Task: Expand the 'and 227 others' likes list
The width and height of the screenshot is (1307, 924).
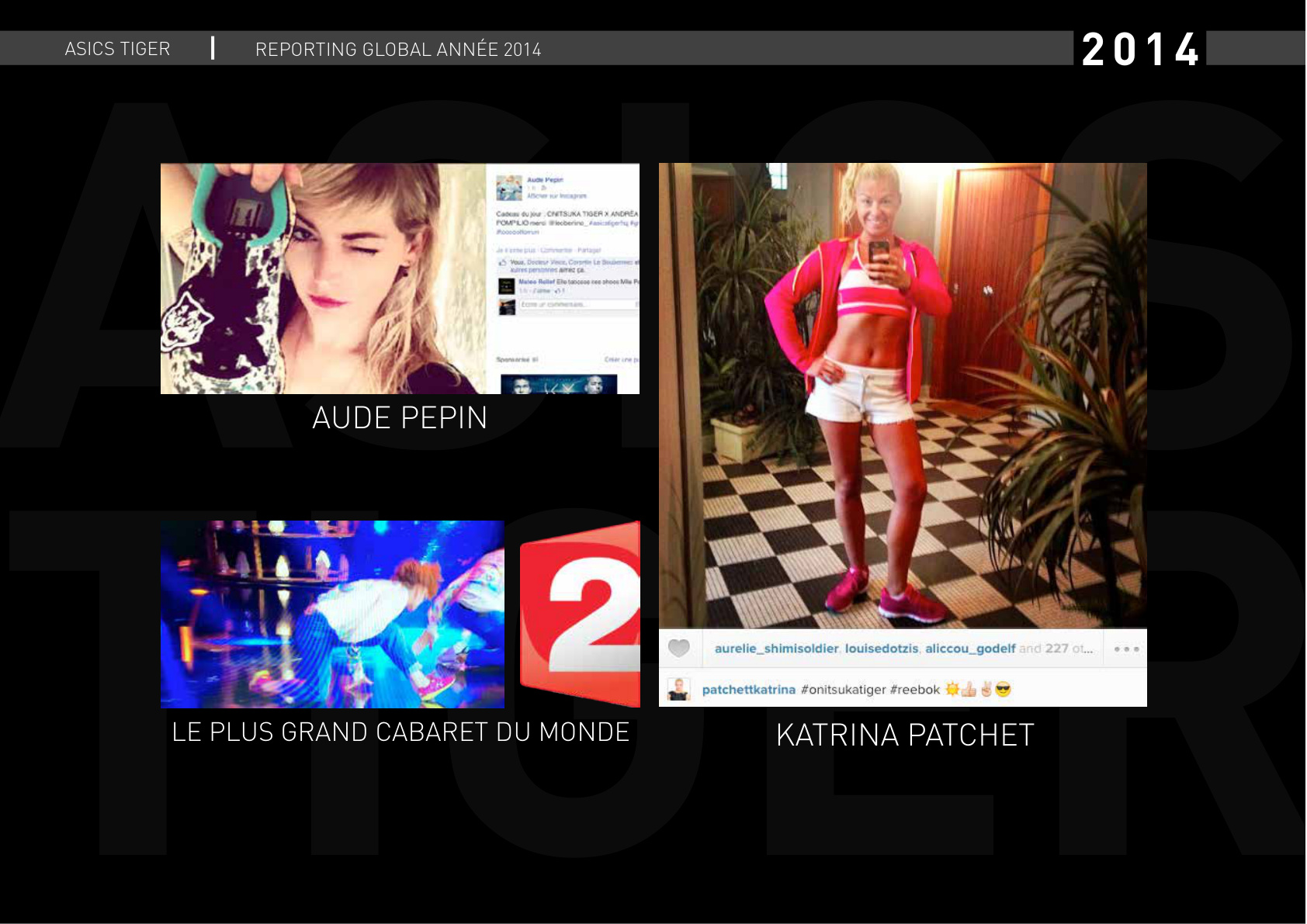Action: point(1055,649)
